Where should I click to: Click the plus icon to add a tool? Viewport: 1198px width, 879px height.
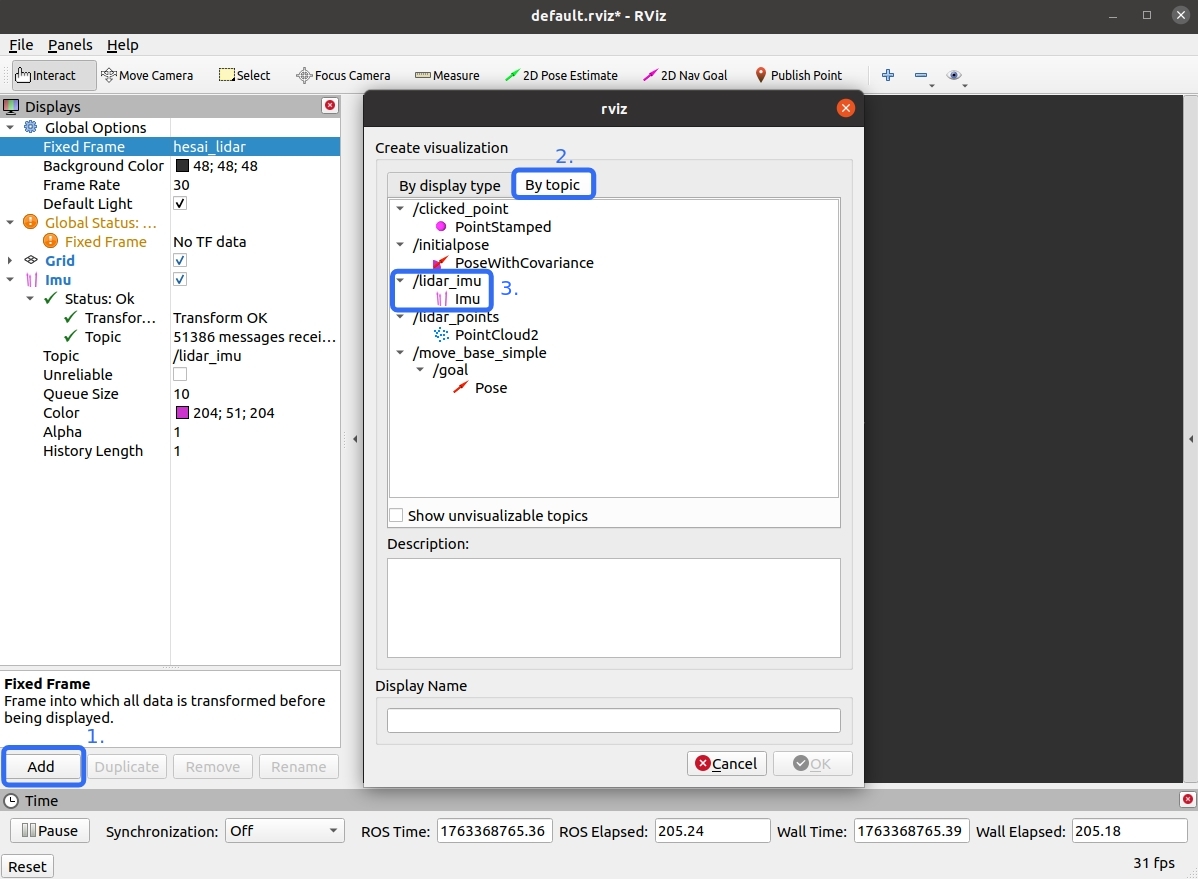[888, 75]
